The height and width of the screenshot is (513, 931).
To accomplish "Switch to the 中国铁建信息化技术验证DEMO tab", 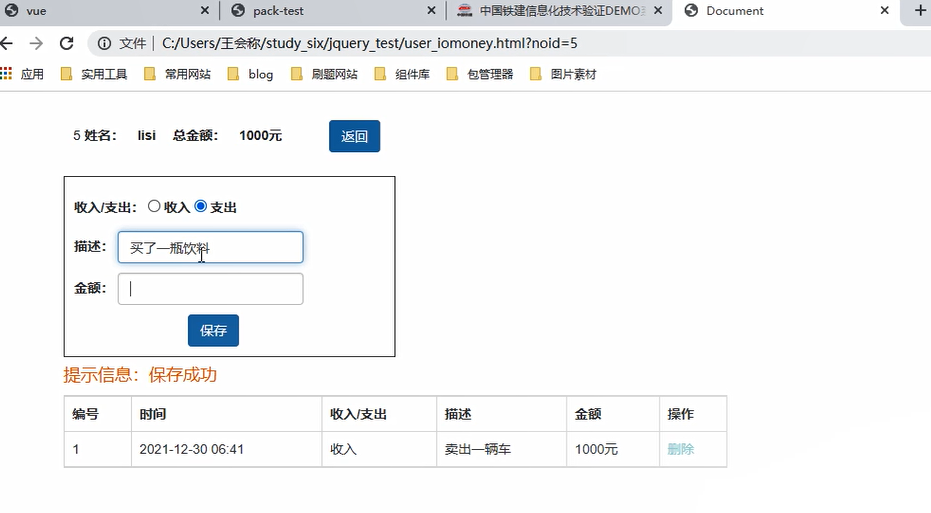I will pos(559,11).
